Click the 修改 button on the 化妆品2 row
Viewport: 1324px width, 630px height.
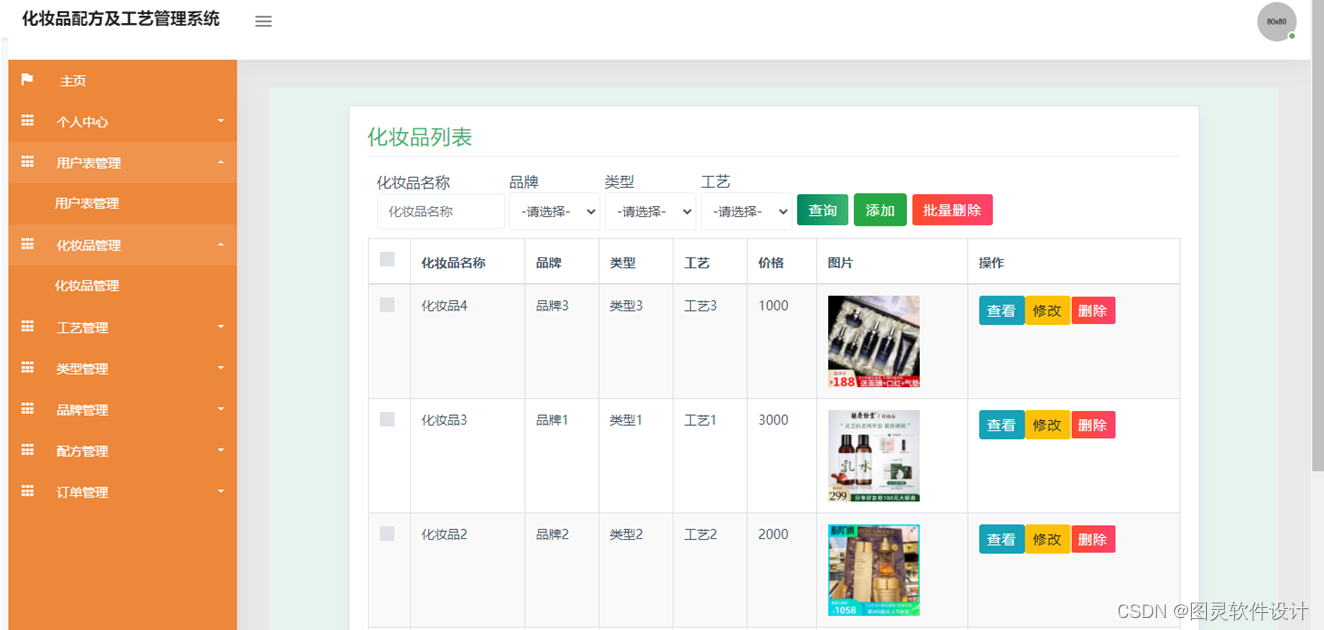point(1047,538)
